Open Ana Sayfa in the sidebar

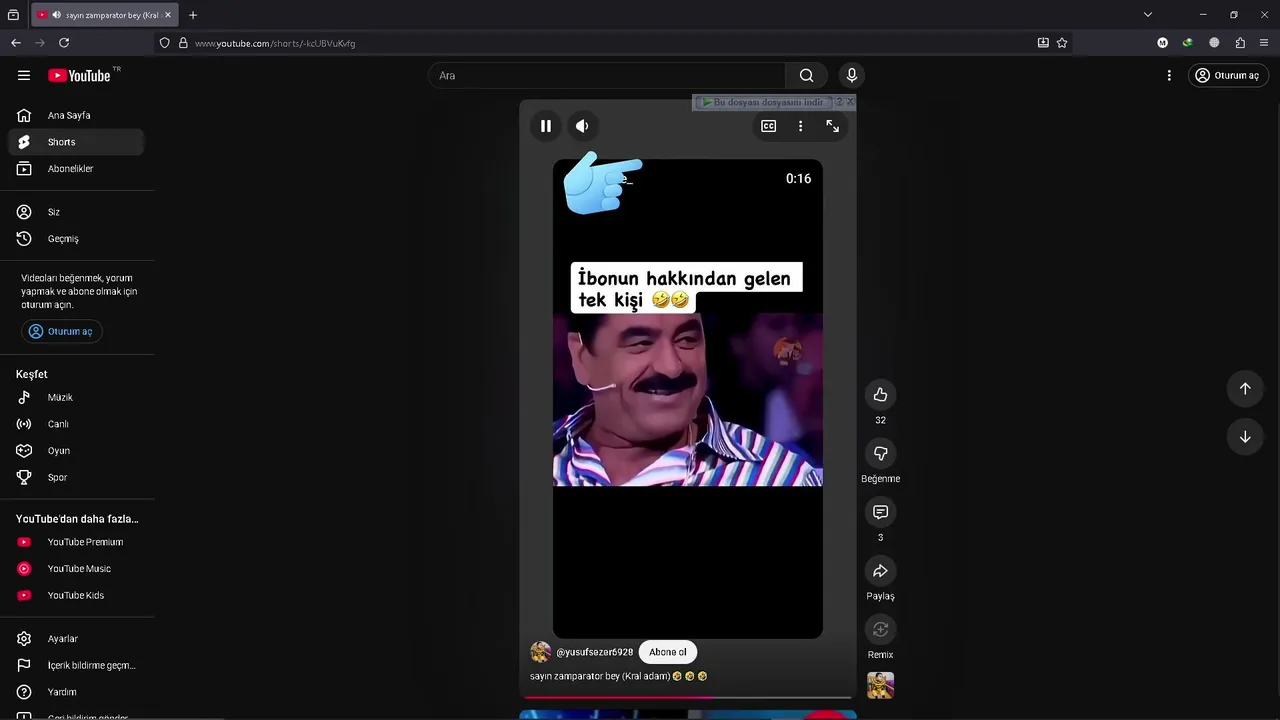click(76, 115)
